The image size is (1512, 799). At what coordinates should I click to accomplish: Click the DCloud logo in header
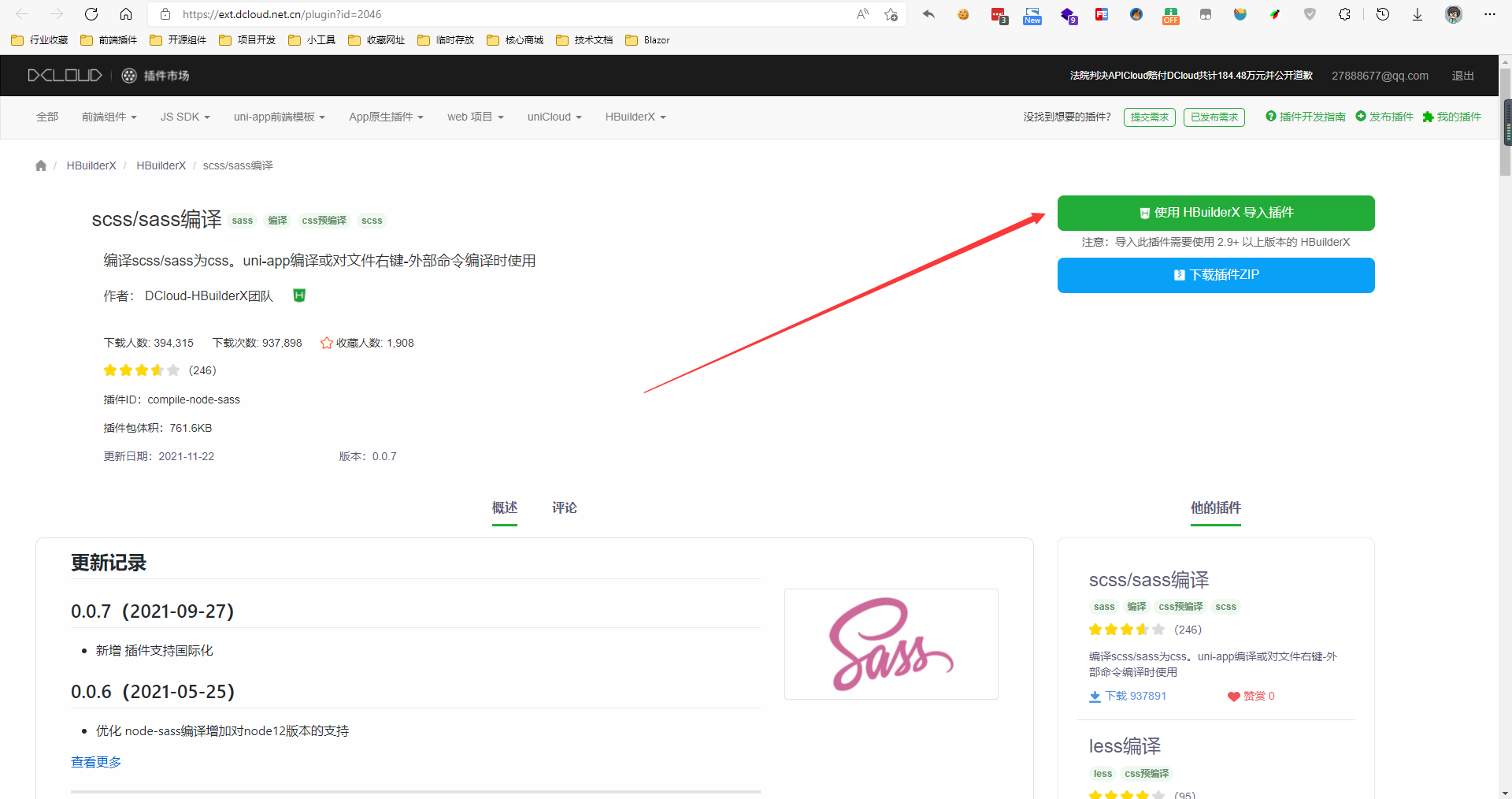pos(65,76)
